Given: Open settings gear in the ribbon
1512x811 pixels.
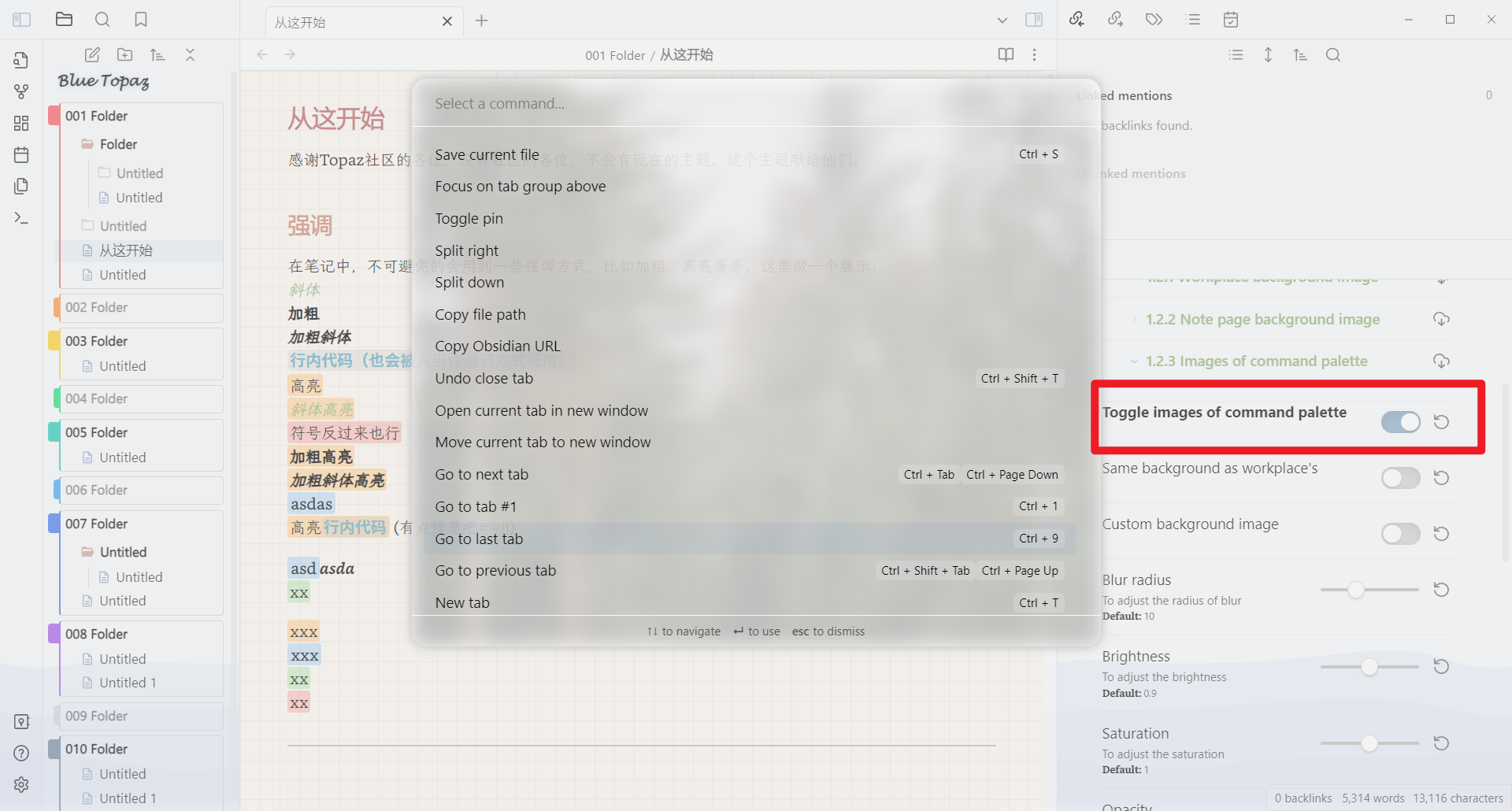Looking at the screenshot, I should pos(21,784).
